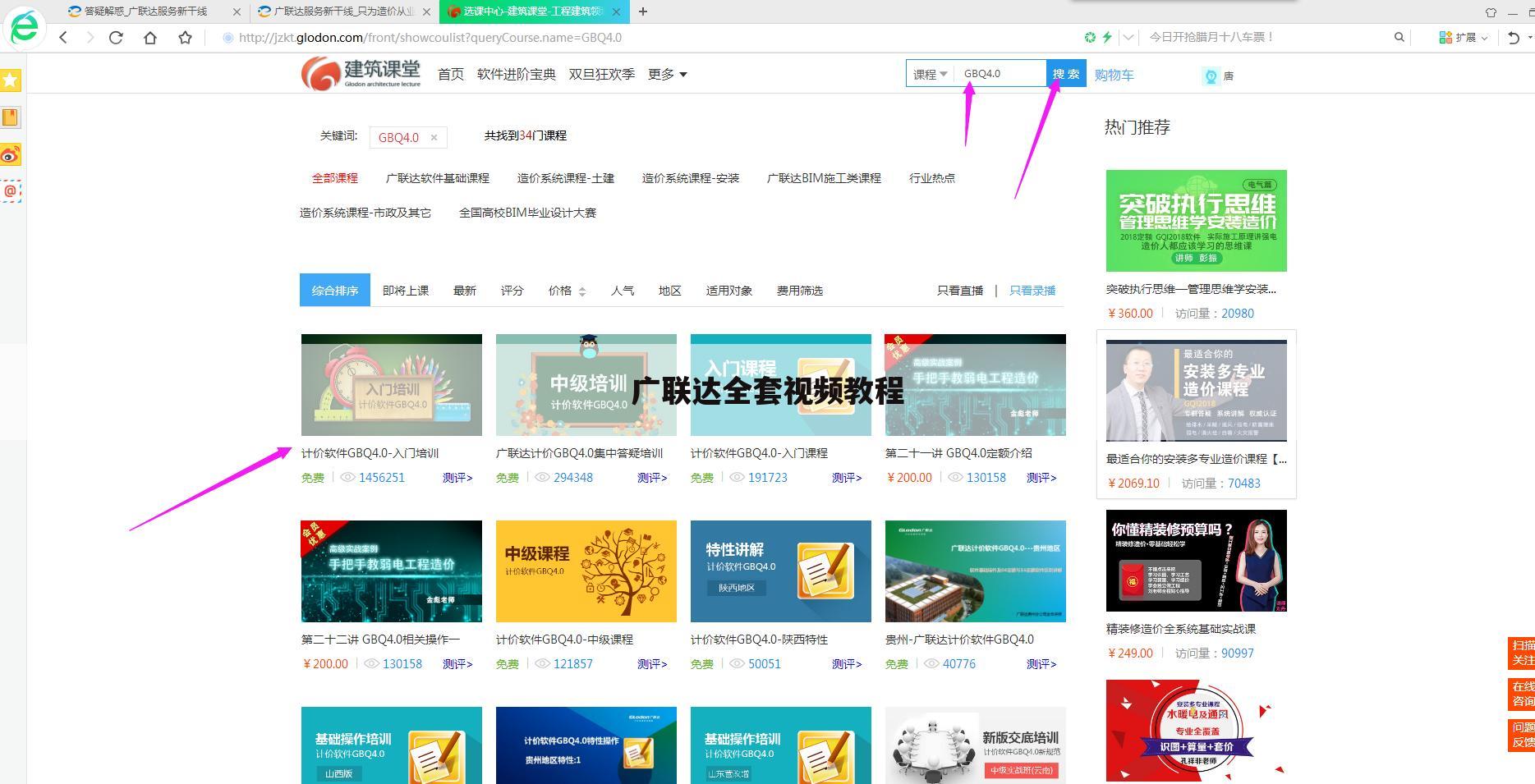This screenshot has width=1535, height=784.
Task: Open the Weibo sidebar icon
Action: point(11,154)
